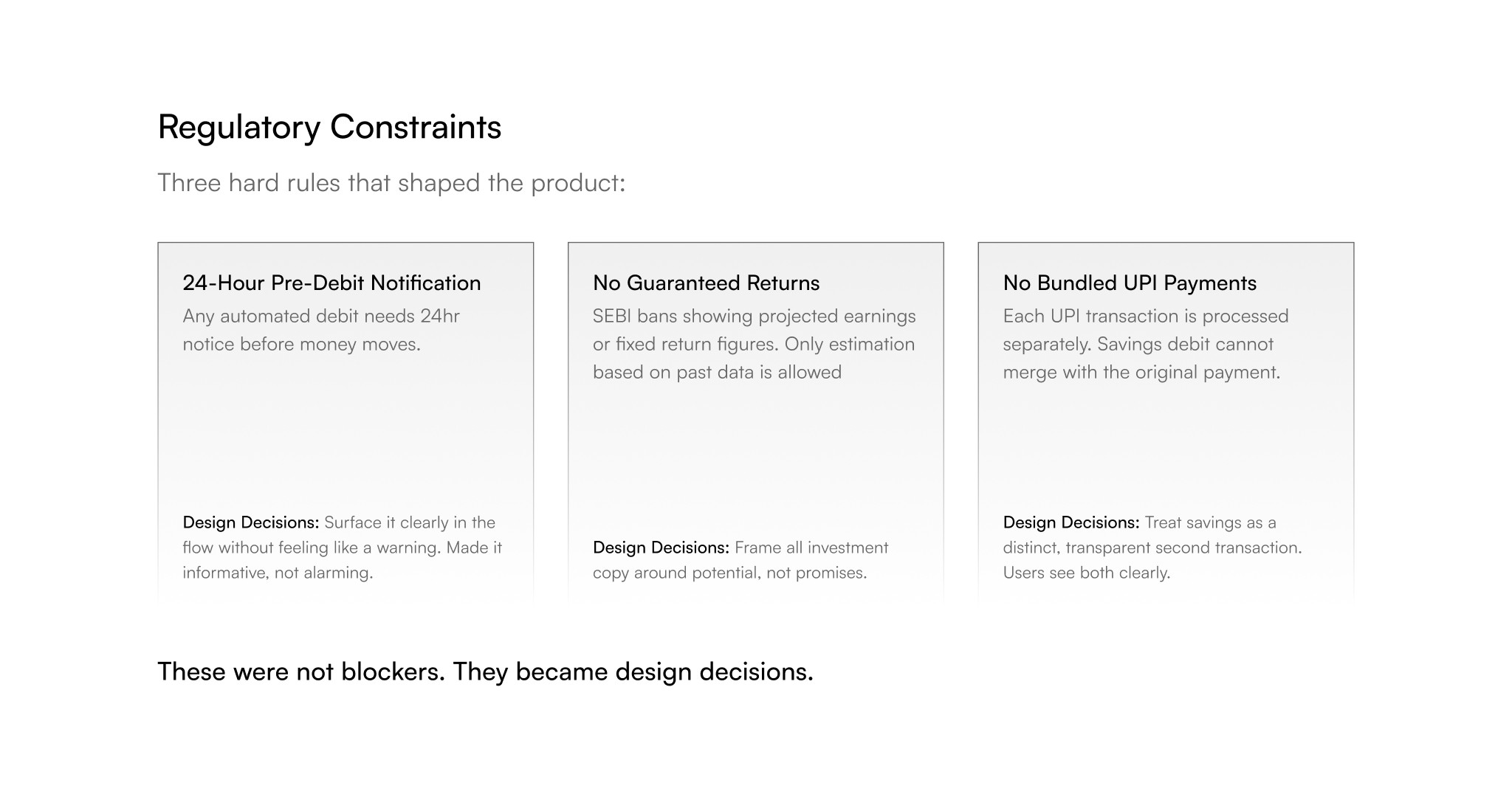Image resolution: width=1512 pixels, height=794 pixels.
Task: Click the Design Decisions label in the UPI card
Action: pyautogui.click(x=1071, y=522)
